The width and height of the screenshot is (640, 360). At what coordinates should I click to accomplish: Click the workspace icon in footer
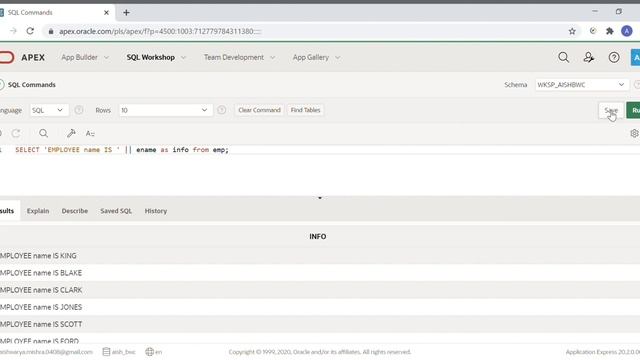coord(106,351)
